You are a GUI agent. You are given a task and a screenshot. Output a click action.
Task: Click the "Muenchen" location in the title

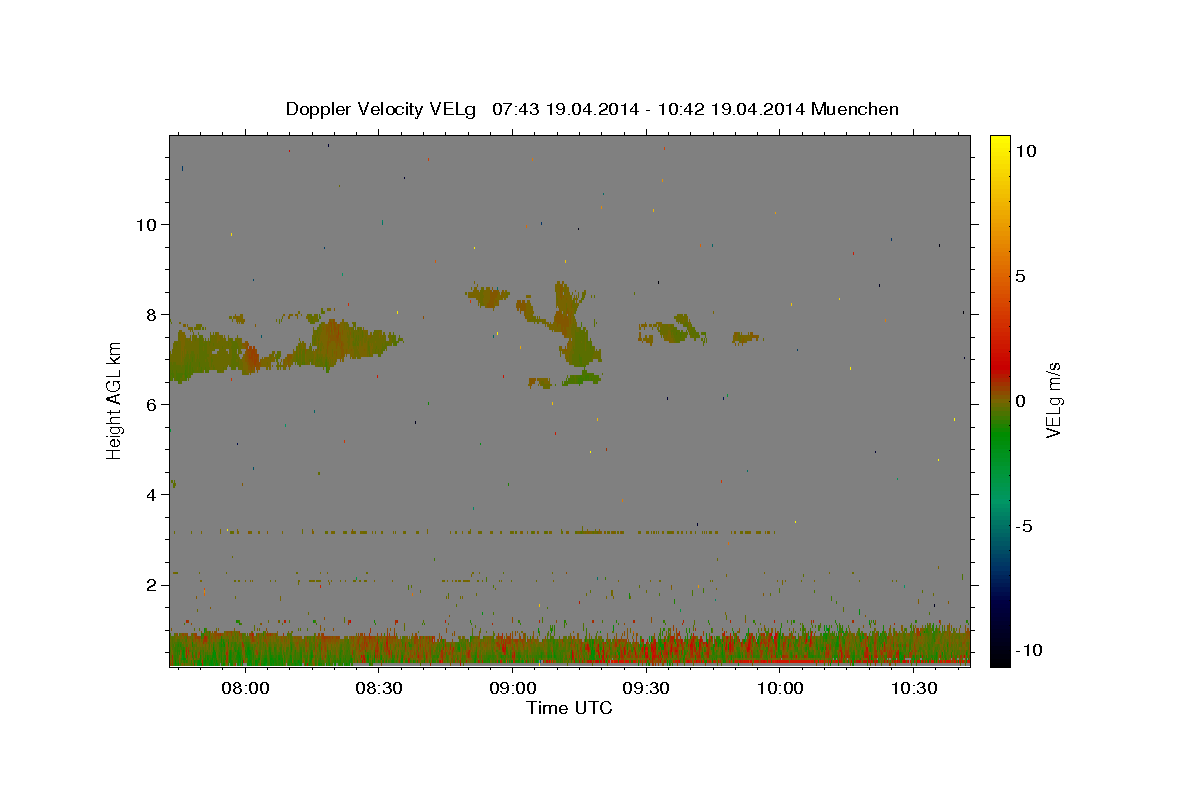coord(855,109)
